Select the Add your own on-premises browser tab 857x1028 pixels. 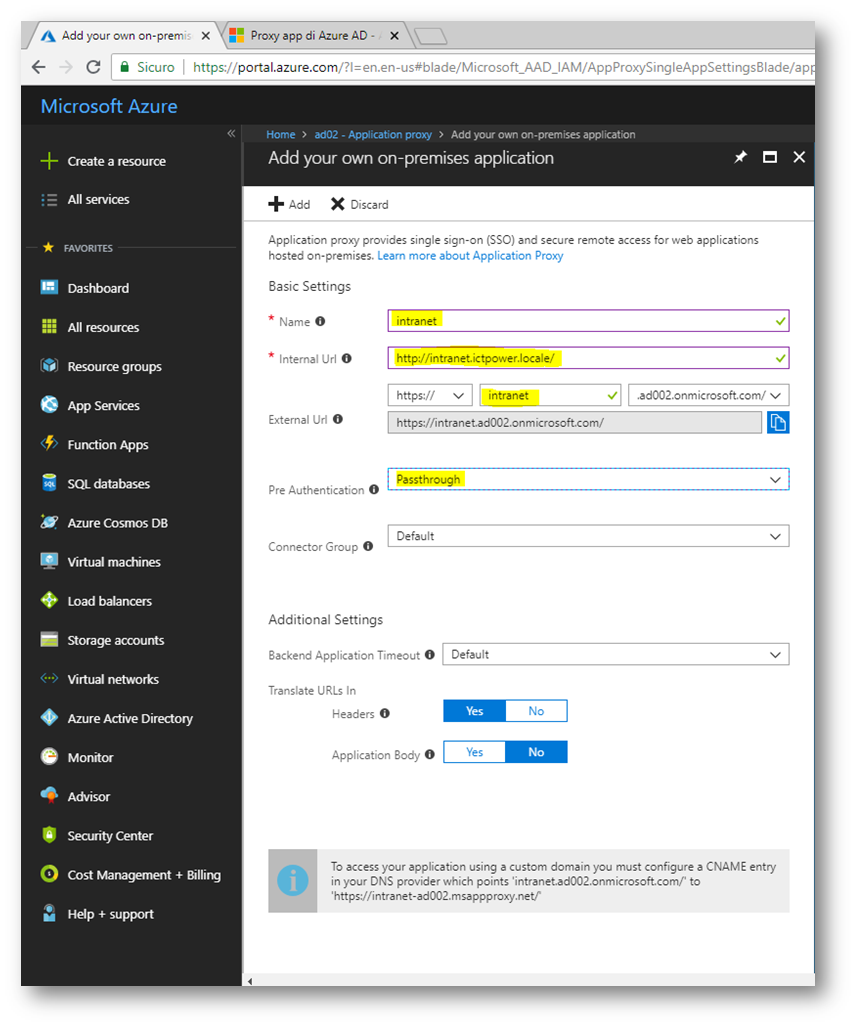pos(126,36)
